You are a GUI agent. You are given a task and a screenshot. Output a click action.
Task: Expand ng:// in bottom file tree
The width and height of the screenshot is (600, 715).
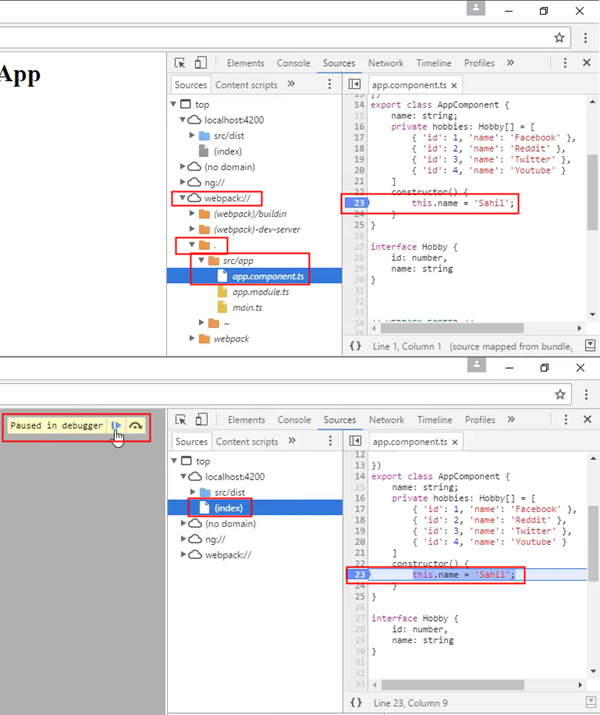(x=184, y=539)
